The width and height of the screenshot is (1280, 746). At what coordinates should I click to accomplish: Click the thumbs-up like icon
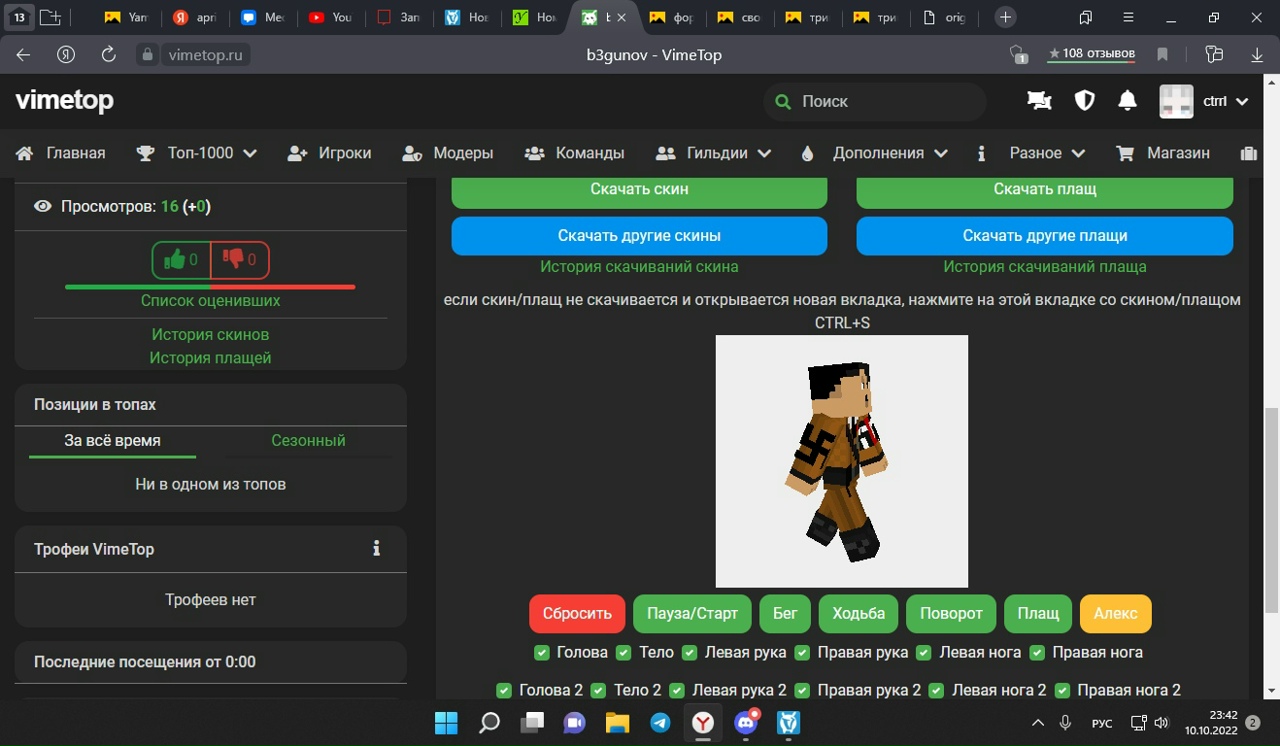[x=175, y=260]
